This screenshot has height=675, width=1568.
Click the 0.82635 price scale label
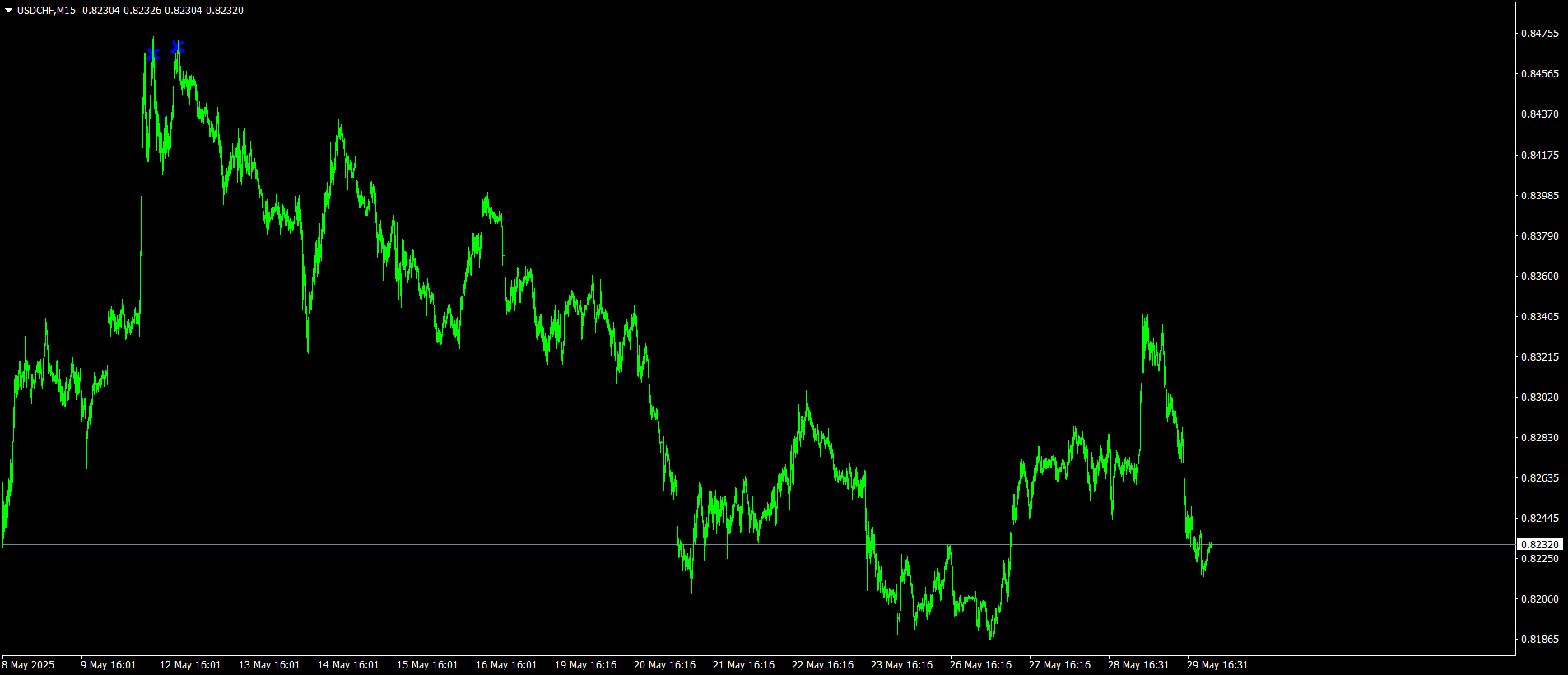1539,478
